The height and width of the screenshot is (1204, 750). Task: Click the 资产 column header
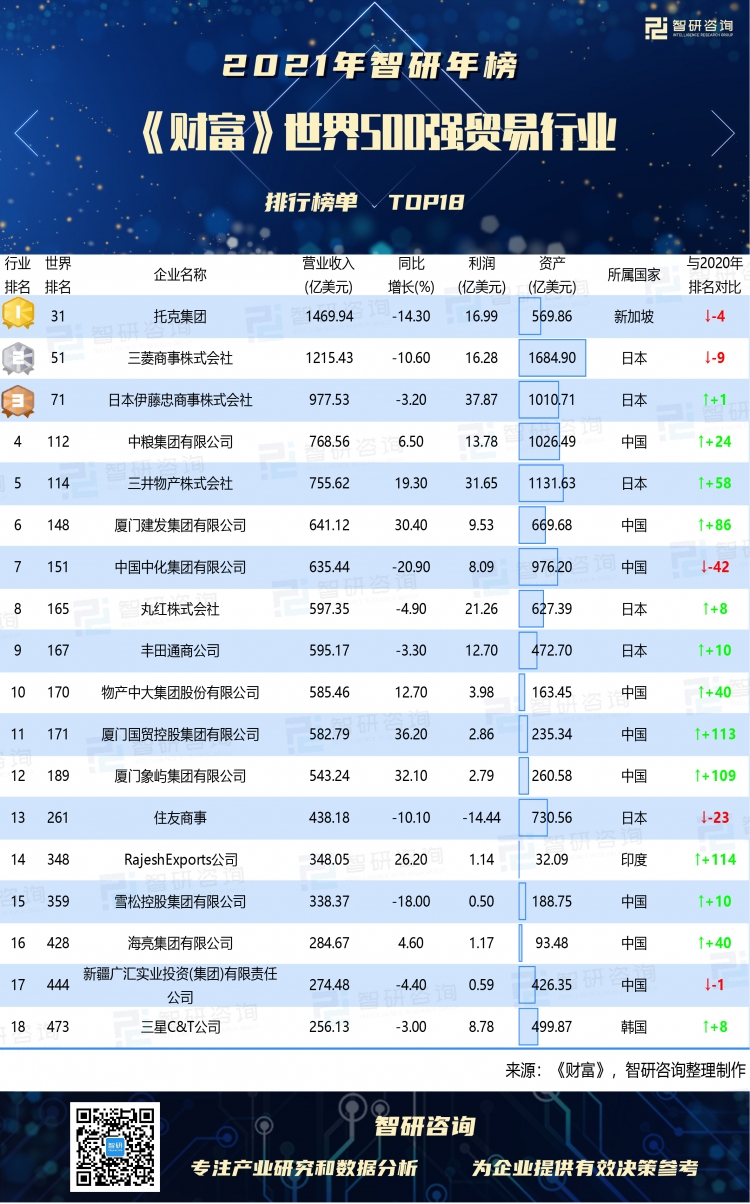(x=552, y=275)
